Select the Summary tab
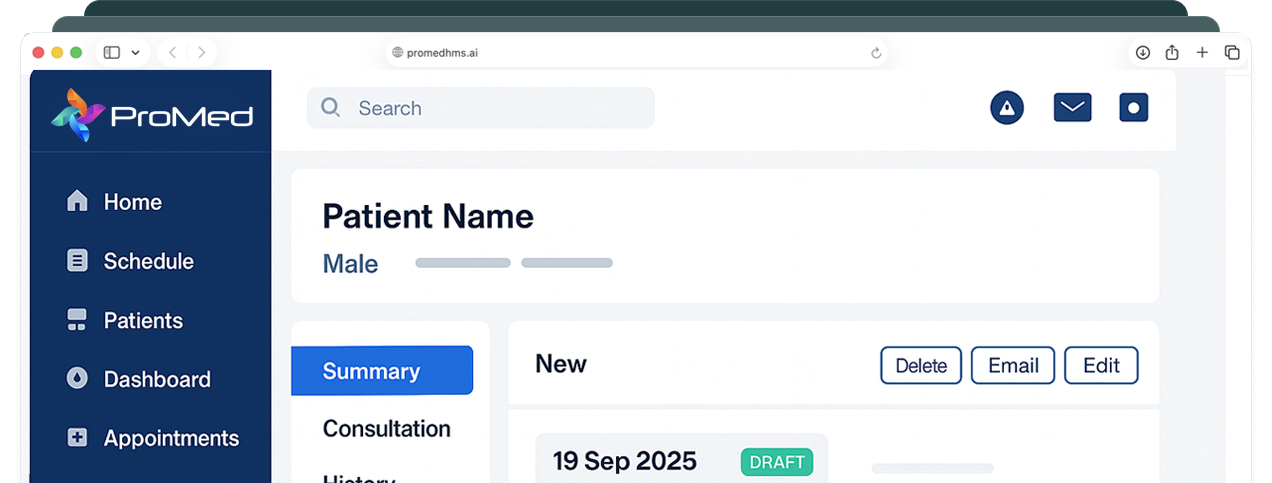 [381, 371]
